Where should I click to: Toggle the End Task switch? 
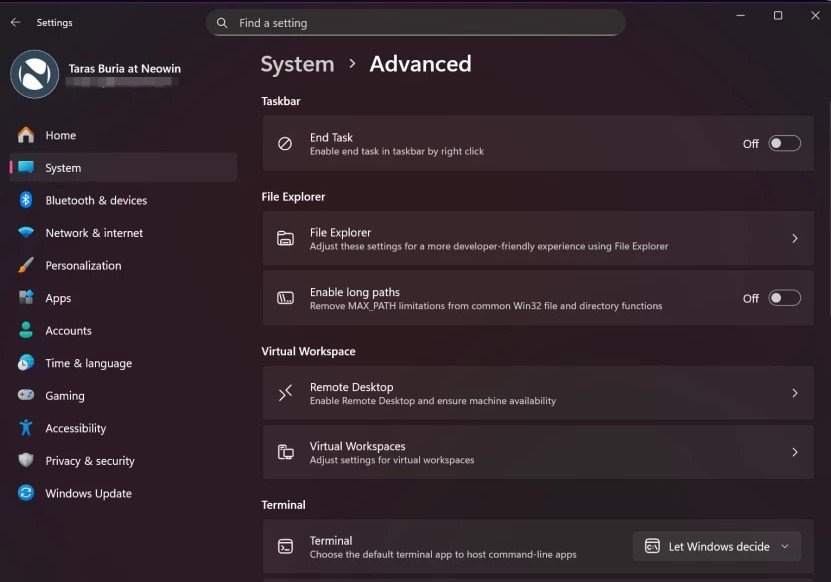tap(784, 144)
